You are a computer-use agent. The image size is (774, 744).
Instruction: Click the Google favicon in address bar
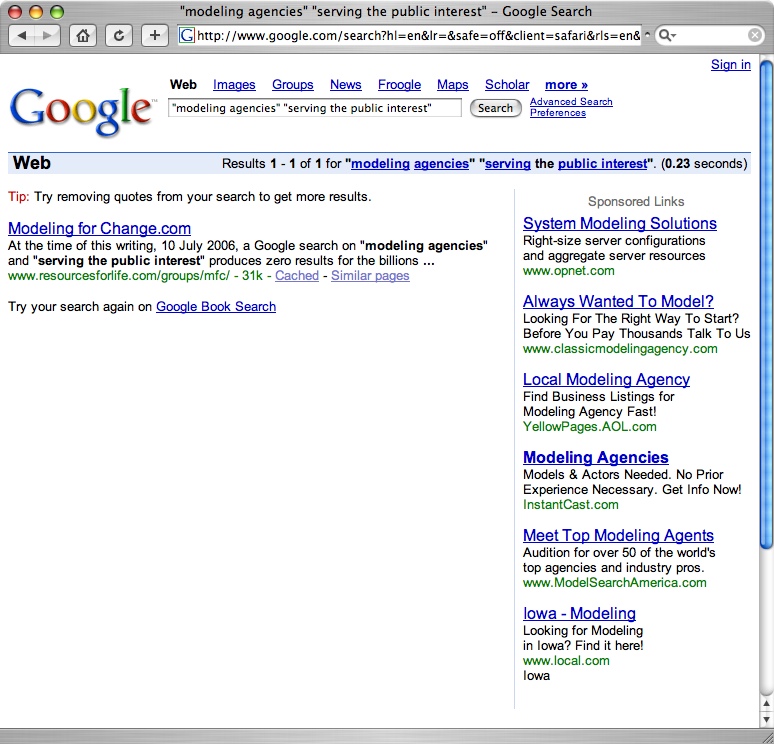[x=186, y=36]
